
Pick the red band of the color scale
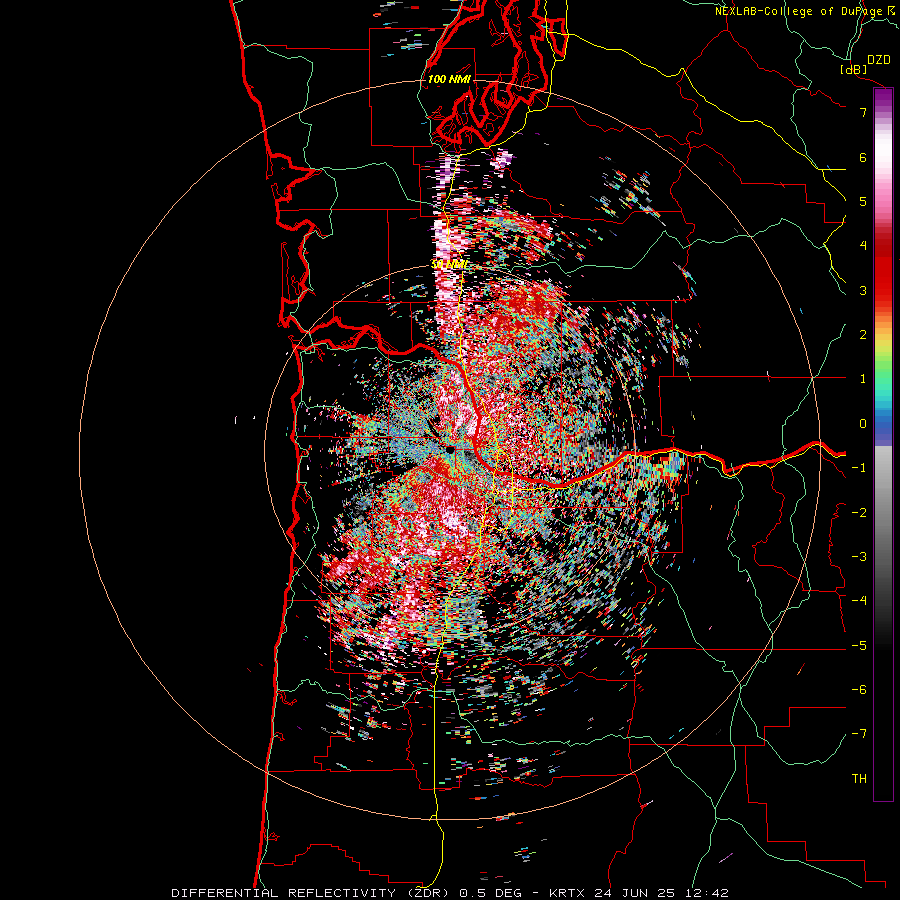(883, 270)
